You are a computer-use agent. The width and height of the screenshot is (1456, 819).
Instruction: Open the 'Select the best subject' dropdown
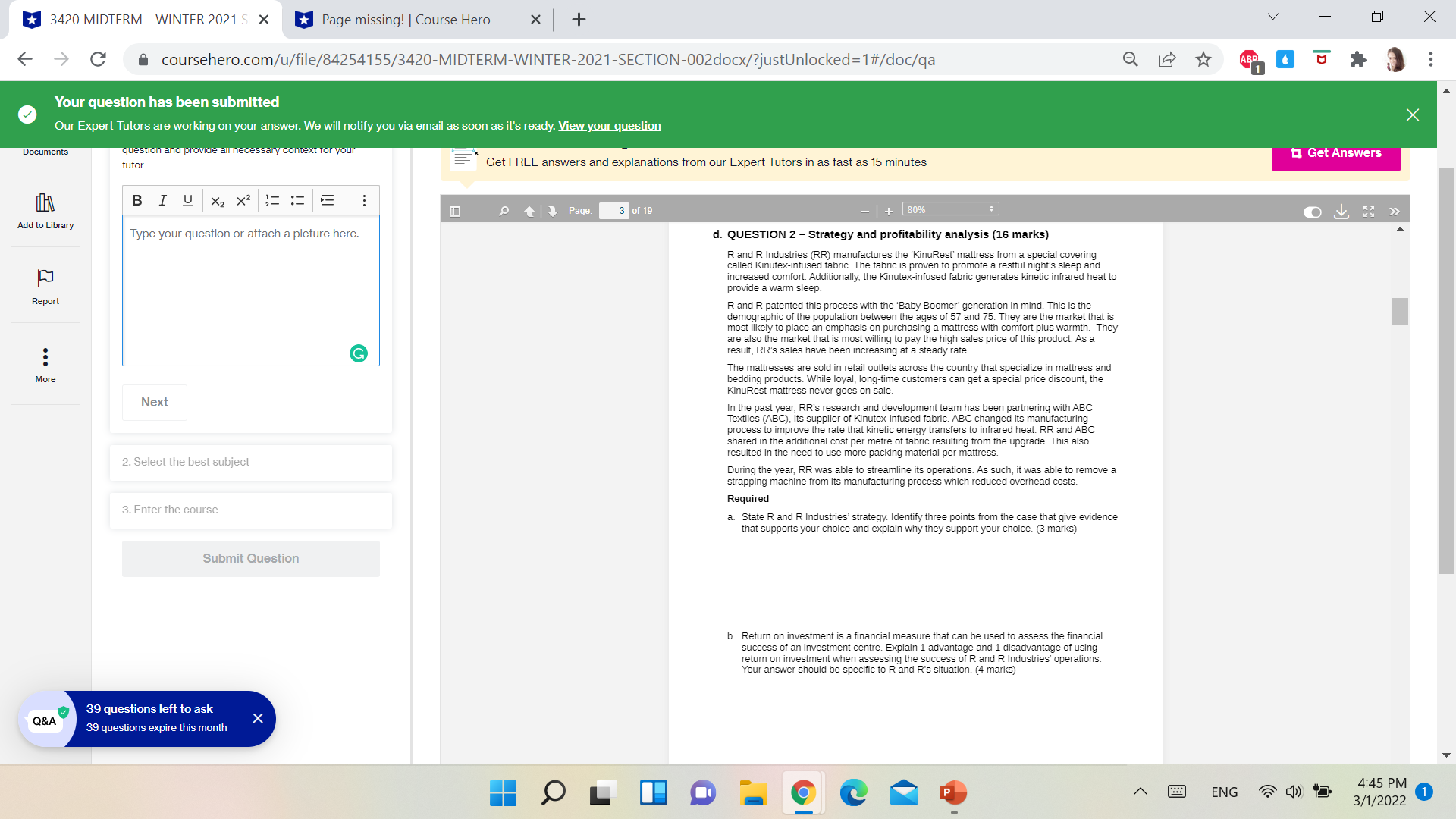(x=250, y=462)
